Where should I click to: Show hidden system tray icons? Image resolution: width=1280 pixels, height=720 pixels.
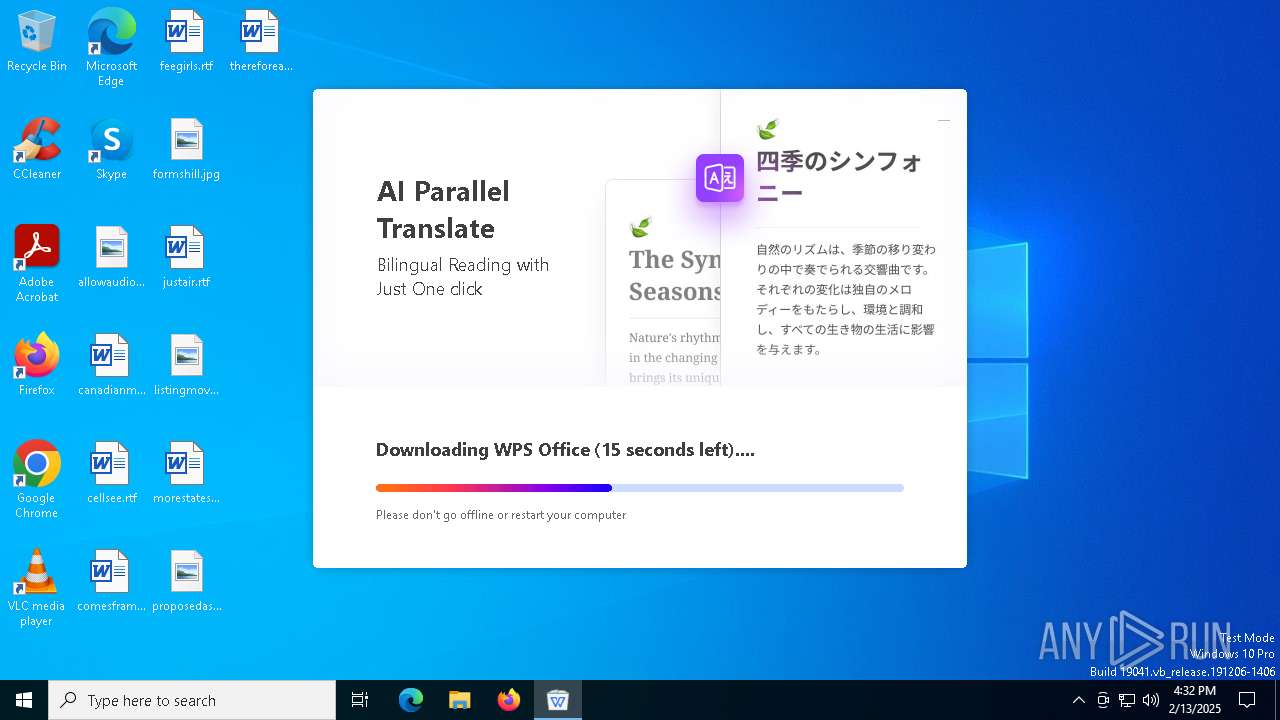[x=1078, y=700]
